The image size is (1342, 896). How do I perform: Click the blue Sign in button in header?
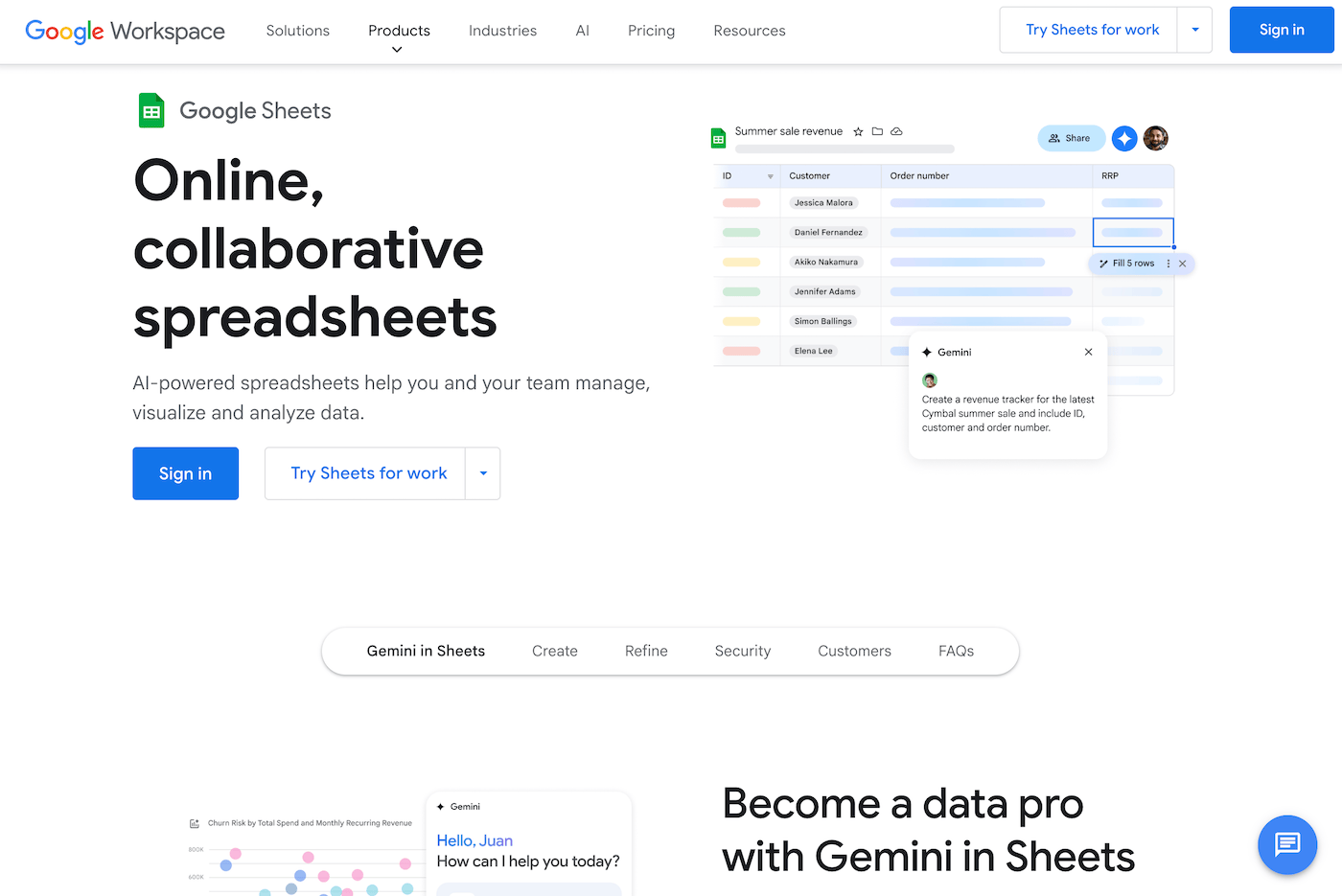pyautogui.click(x=1281, y=30)
